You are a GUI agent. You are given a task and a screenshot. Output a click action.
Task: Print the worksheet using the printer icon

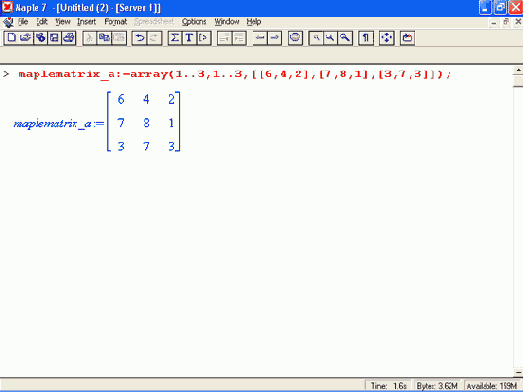pyautogui.click(x=69, y=38)
